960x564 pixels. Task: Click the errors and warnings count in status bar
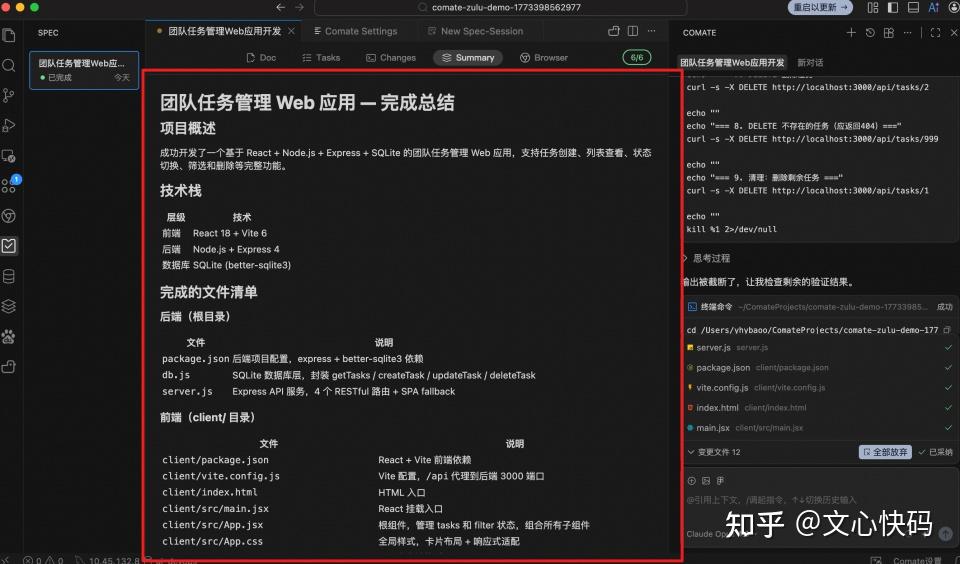click(43, 560)
